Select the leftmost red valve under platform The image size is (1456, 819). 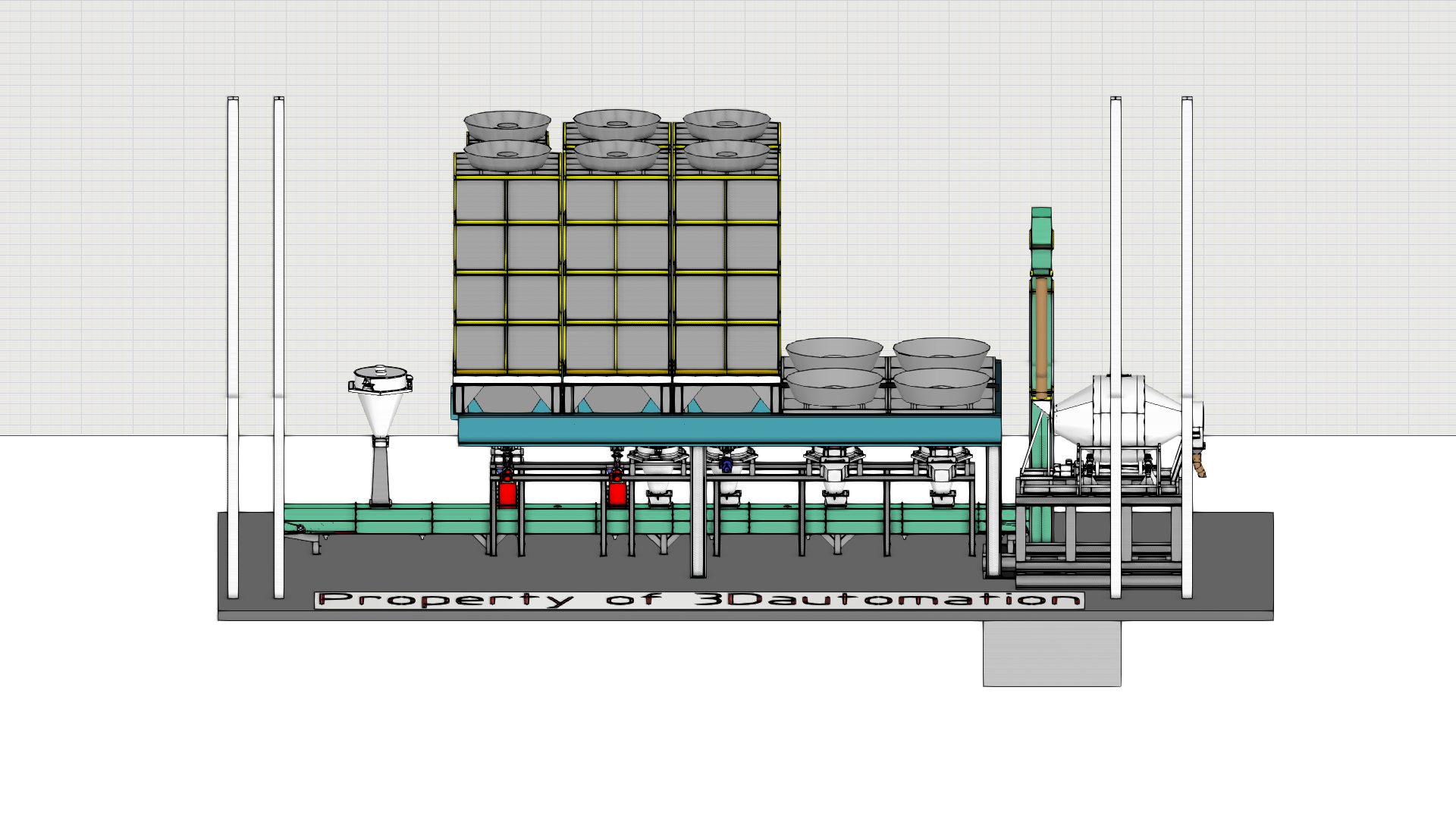507,488
